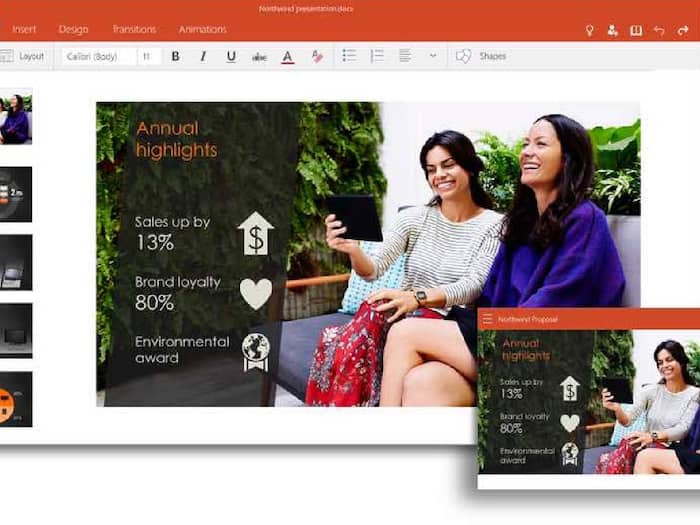This screenshot has width=700, height=525.
Task: Open the text alignment options
Action: [x=405, y=56]
